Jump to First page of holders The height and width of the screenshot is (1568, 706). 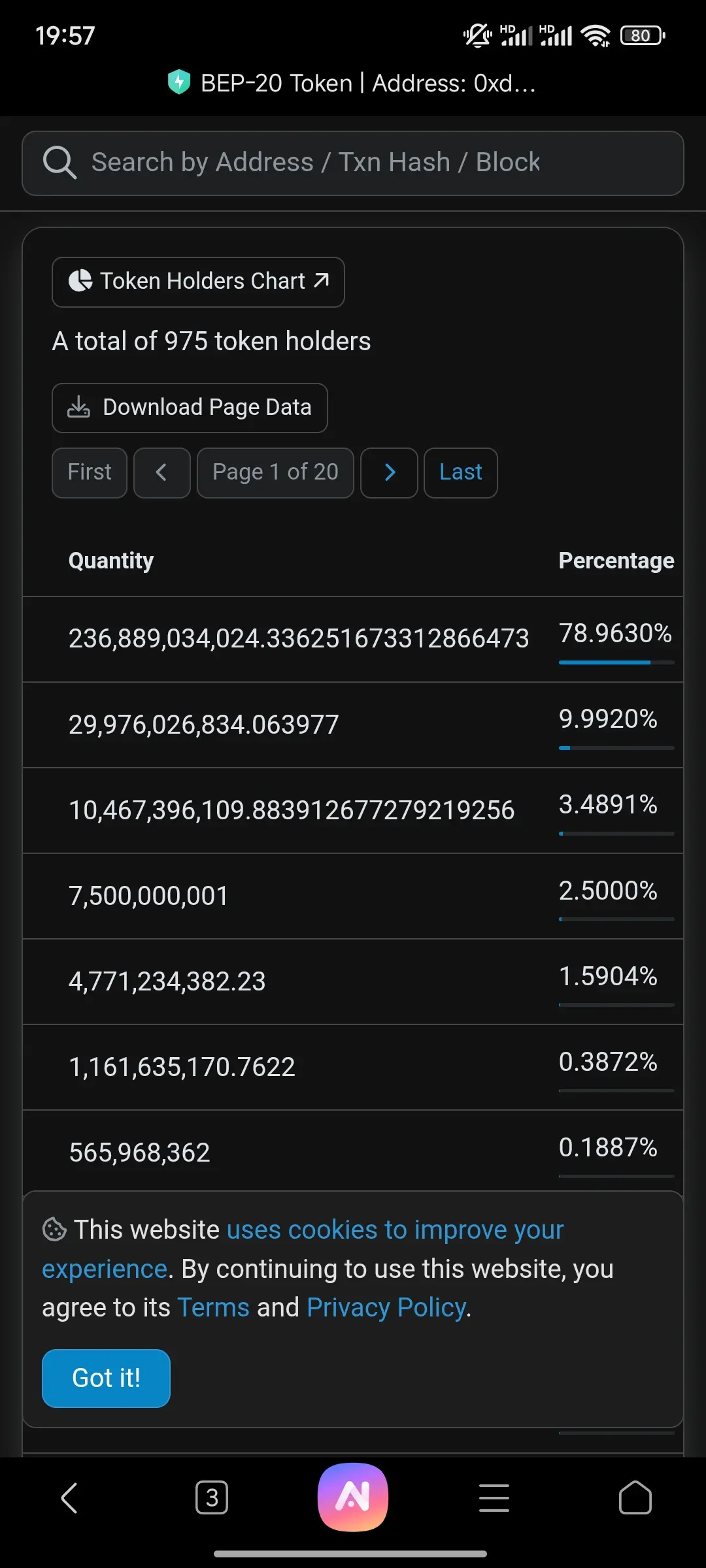90,472
